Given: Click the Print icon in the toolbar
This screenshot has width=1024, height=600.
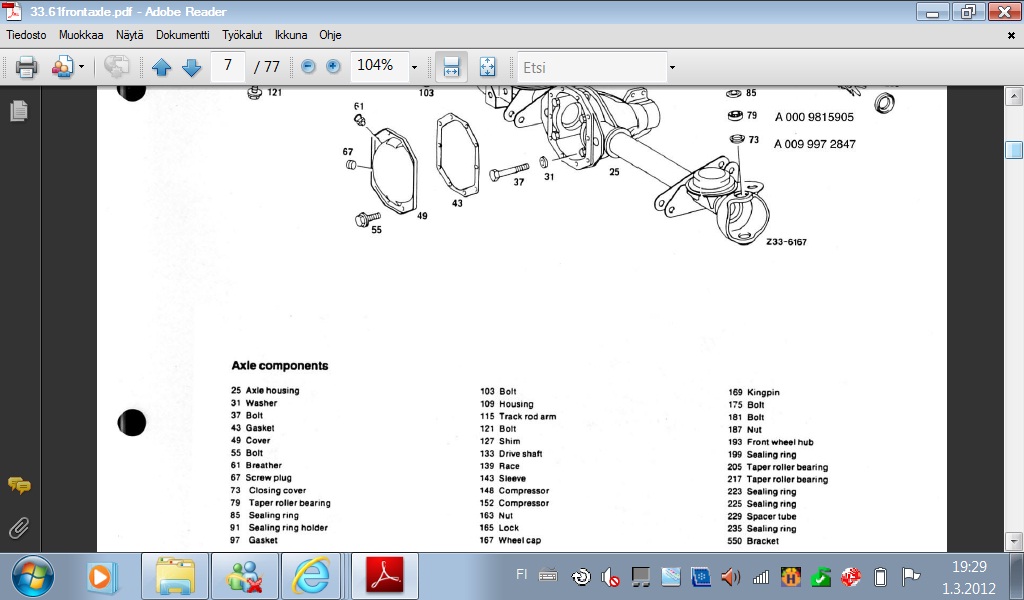Looking at the screenshot, I should (x=26, y=67).
